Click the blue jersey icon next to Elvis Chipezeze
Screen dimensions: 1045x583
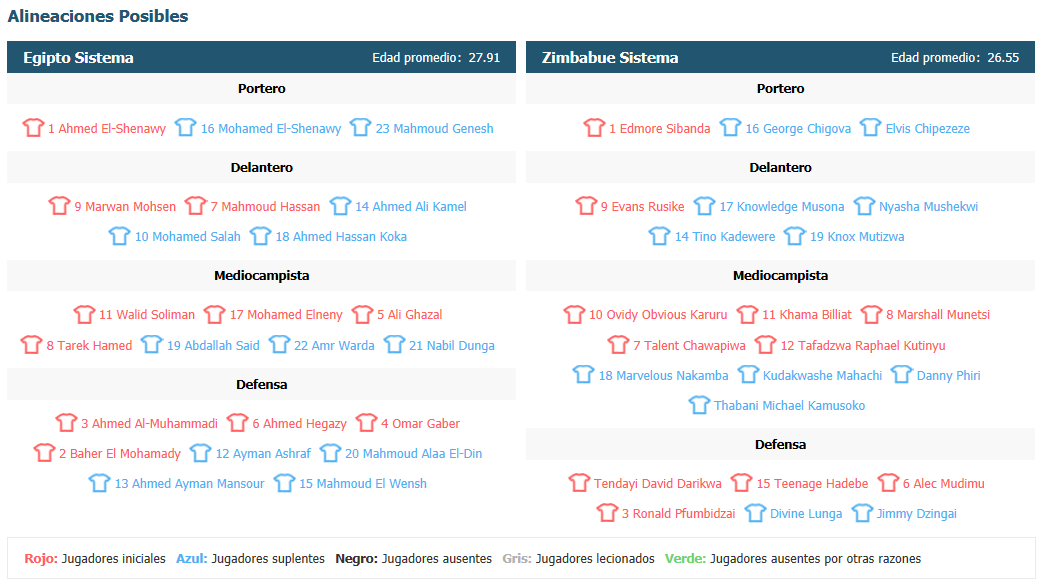[870, 127]
